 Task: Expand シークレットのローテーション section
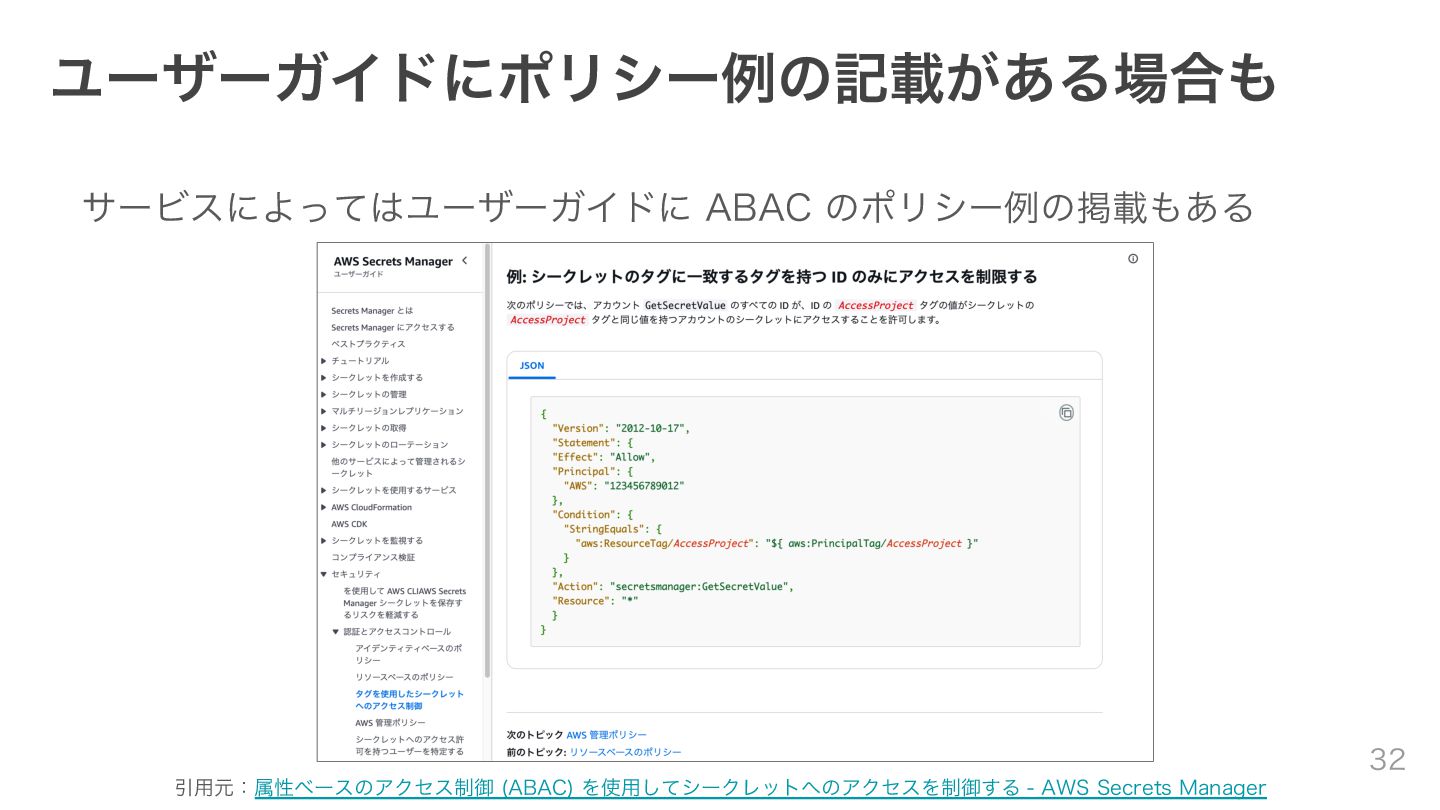coord(324,444)
